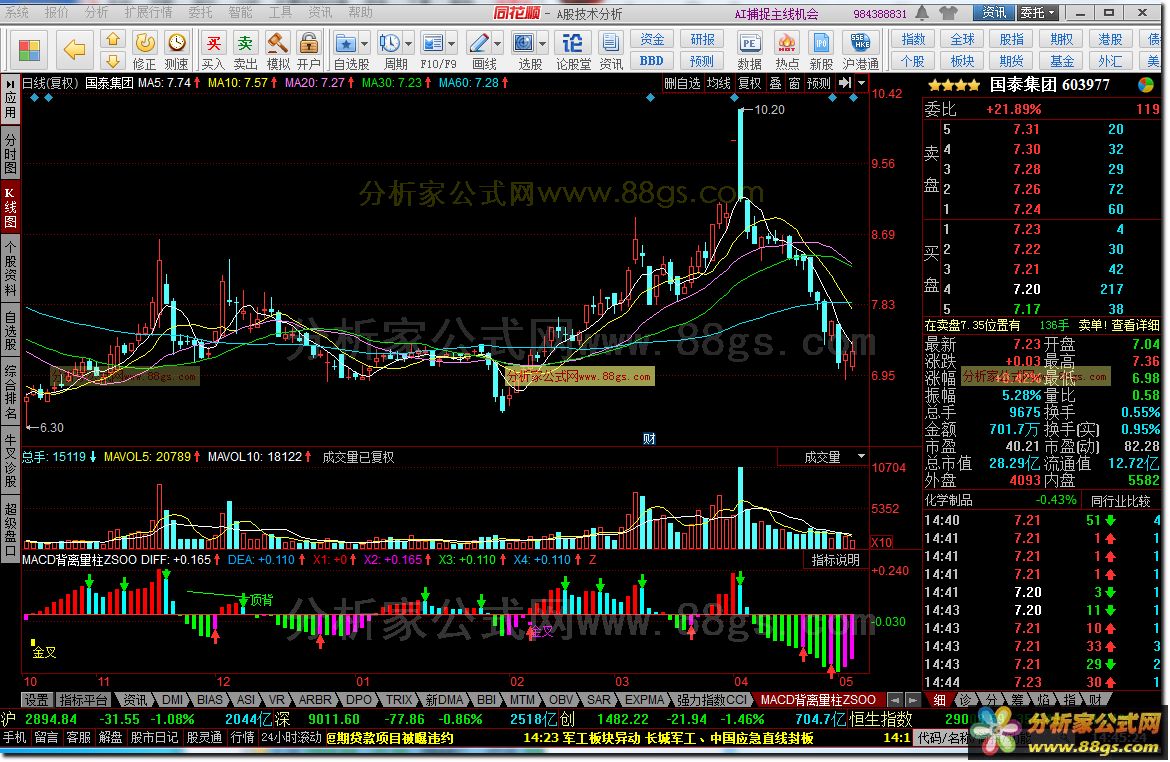Launch 模拟 simulated trading gavel icon
Image resolution: width=1170 pixels, height=762 pixels.
point(278,50)
